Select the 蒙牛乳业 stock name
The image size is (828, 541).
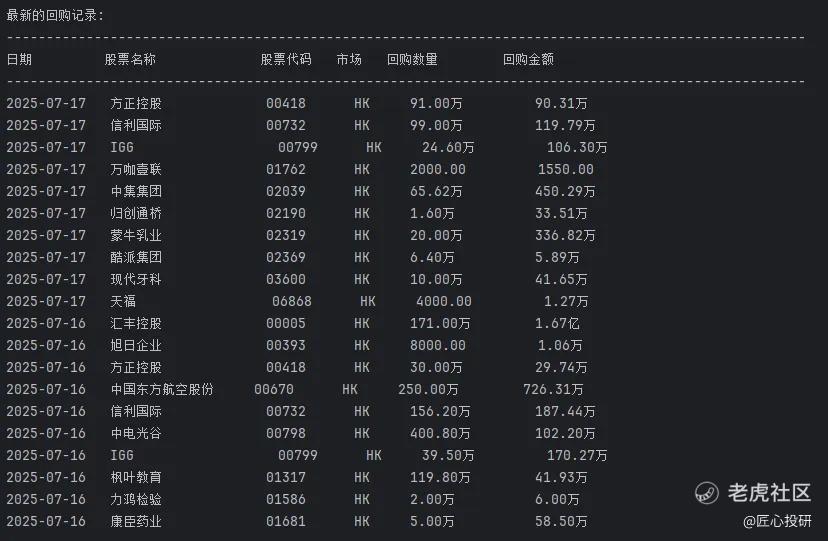136,235
